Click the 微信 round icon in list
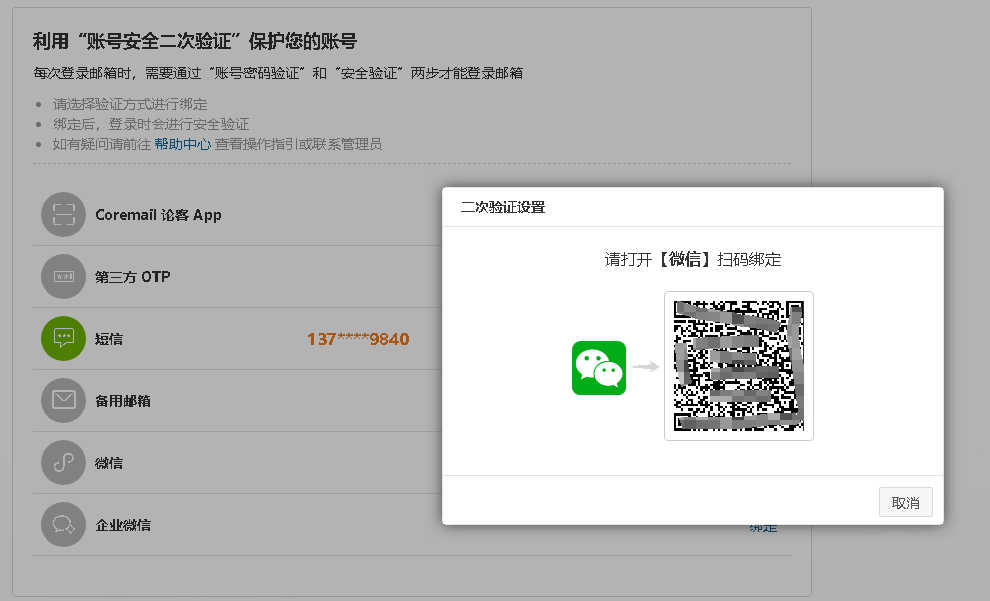 click(63, 462)
